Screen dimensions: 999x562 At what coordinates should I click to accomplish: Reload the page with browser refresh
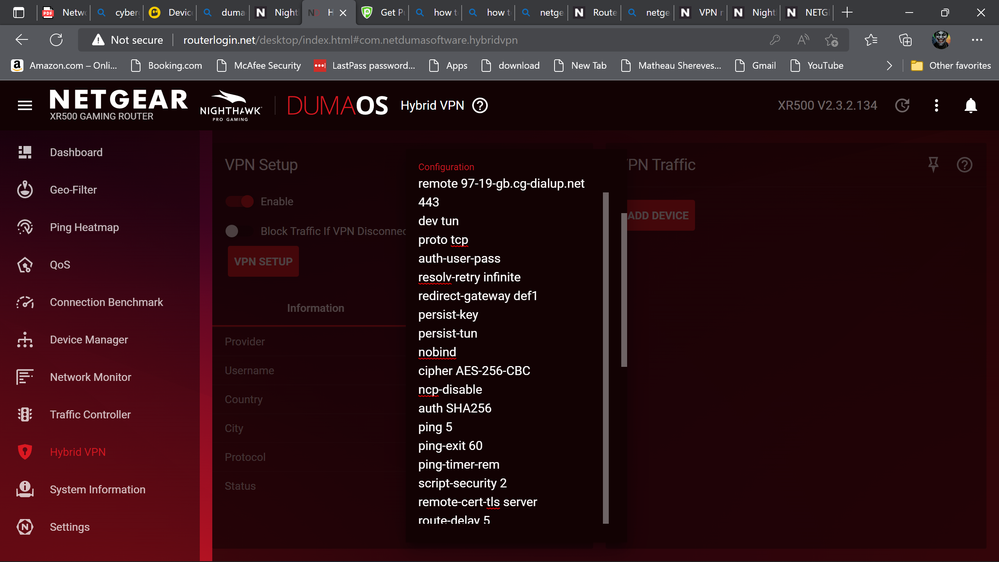[x=56, y=40]
